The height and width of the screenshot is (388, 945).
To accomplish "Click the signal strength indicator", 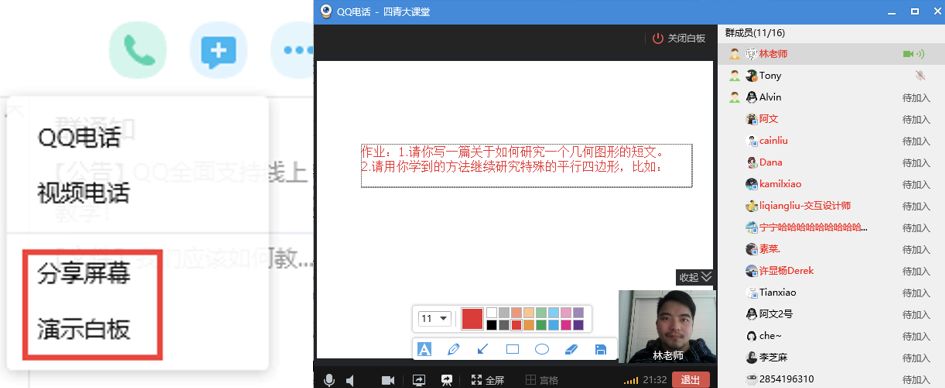I will pos(630,380).
